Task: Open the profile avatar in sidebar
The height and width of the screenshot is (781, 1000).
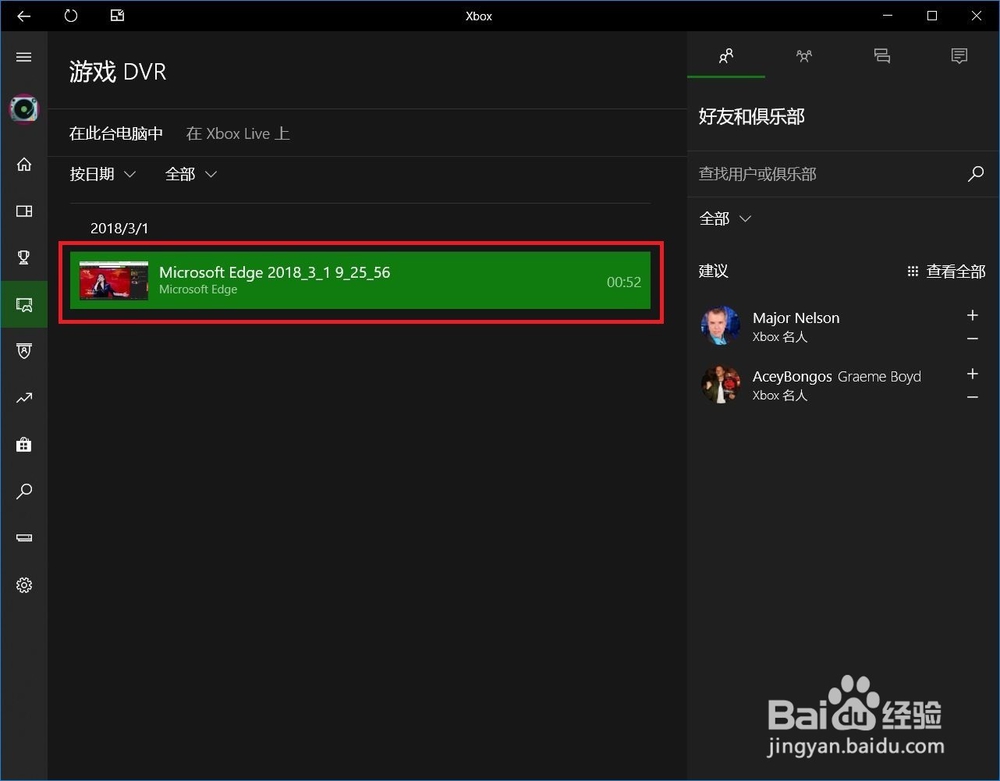Action: tap(24, 109)
